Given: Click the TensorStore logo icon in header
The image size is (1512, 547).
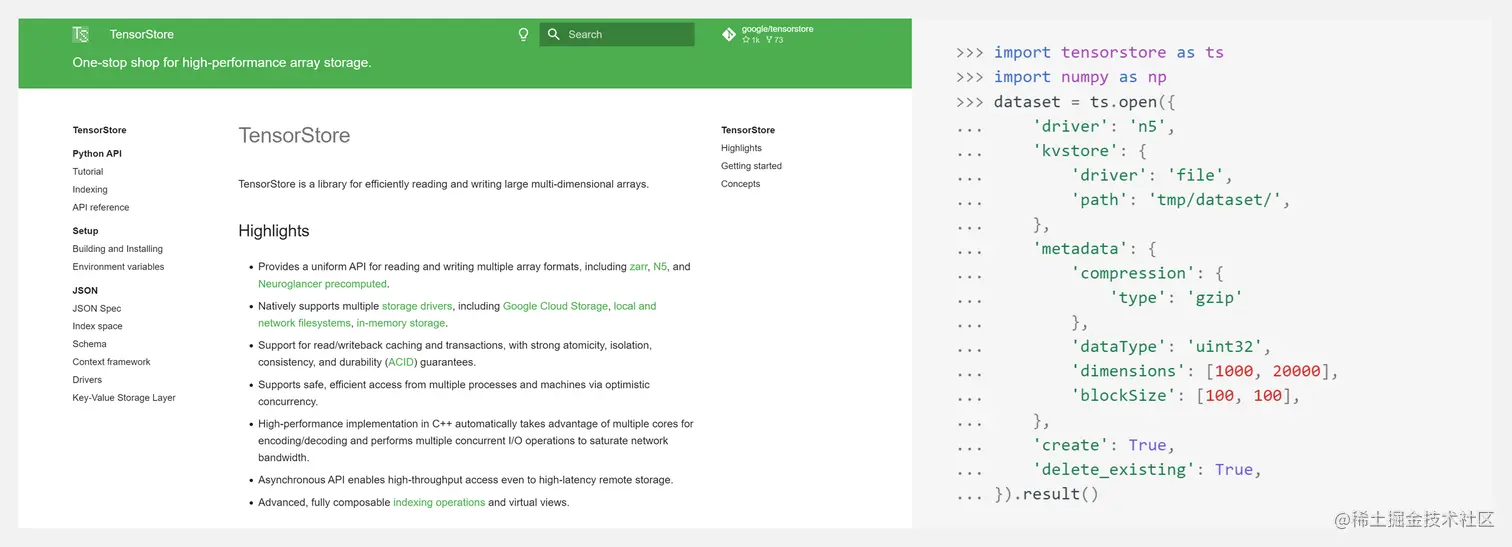Looking at the screenshot, I should [81, 34].
